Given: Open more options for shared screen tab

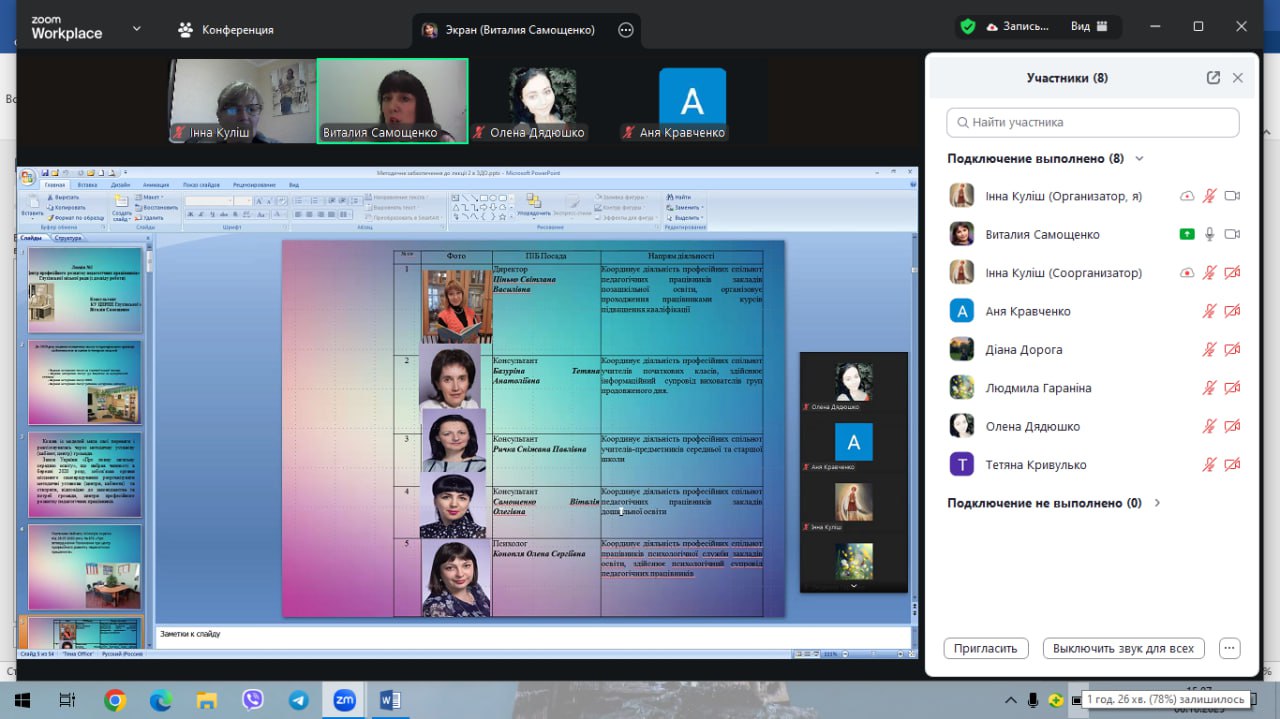Looking at the screenshot, I should point(626,30).
